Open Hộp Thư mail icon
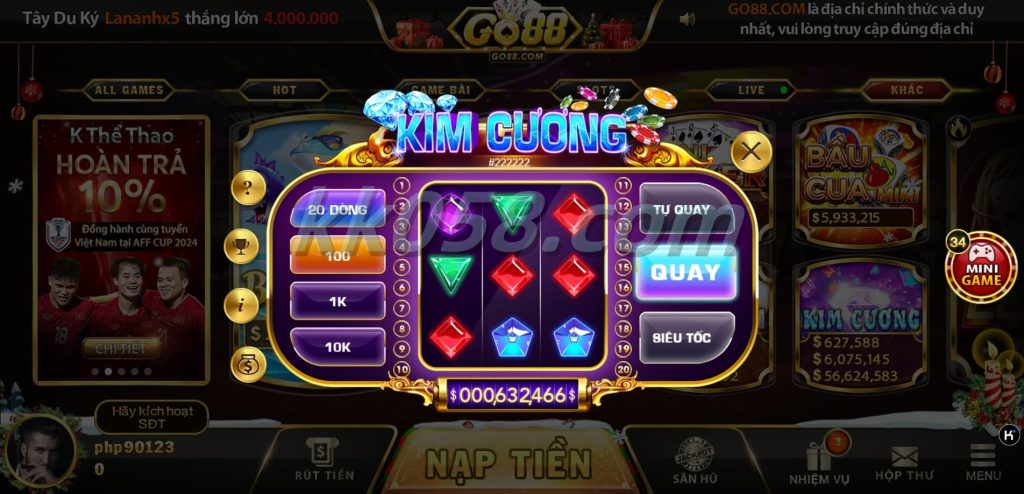This screenshot has width=1024, height=494. click(904, 464)
